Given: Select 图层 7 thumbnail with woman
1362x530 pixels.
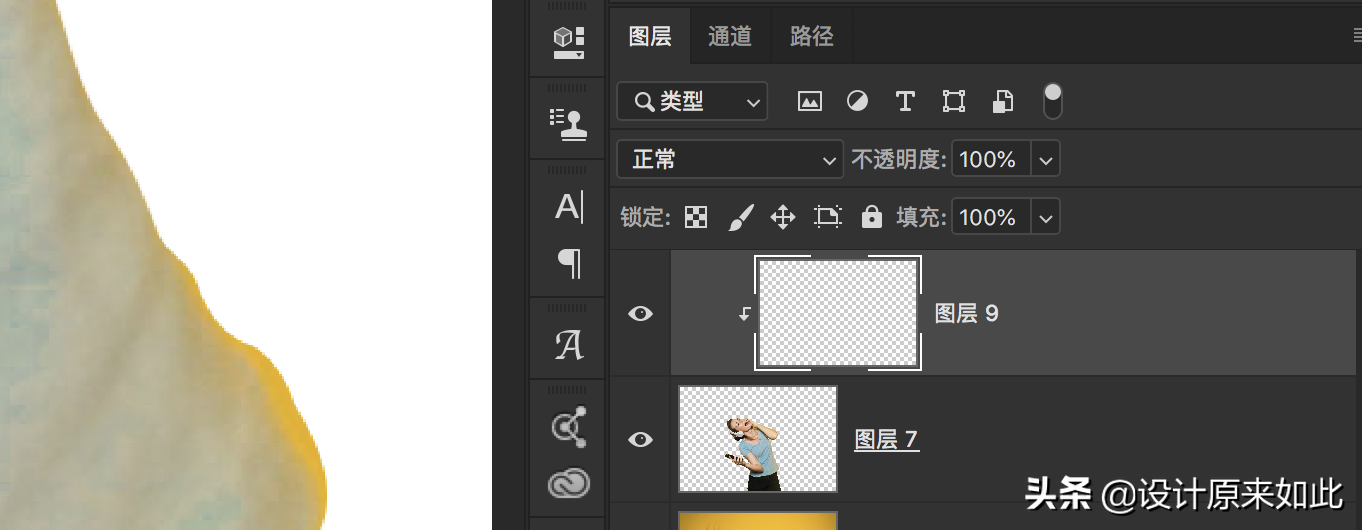Looking at the screenshot, I should pos(758,439).
